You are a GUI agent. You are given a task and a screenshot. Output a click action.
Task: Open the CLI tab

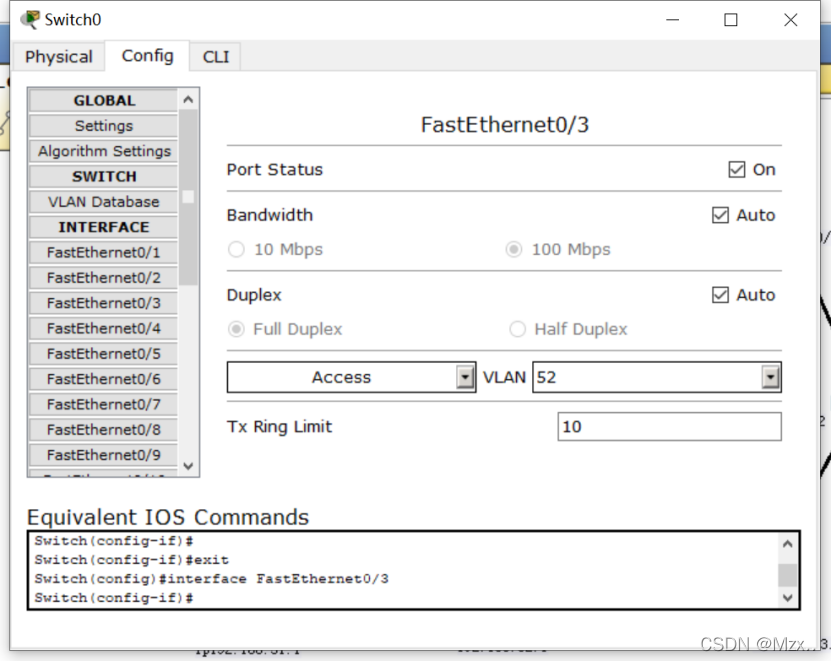click(x=216, y=57)
